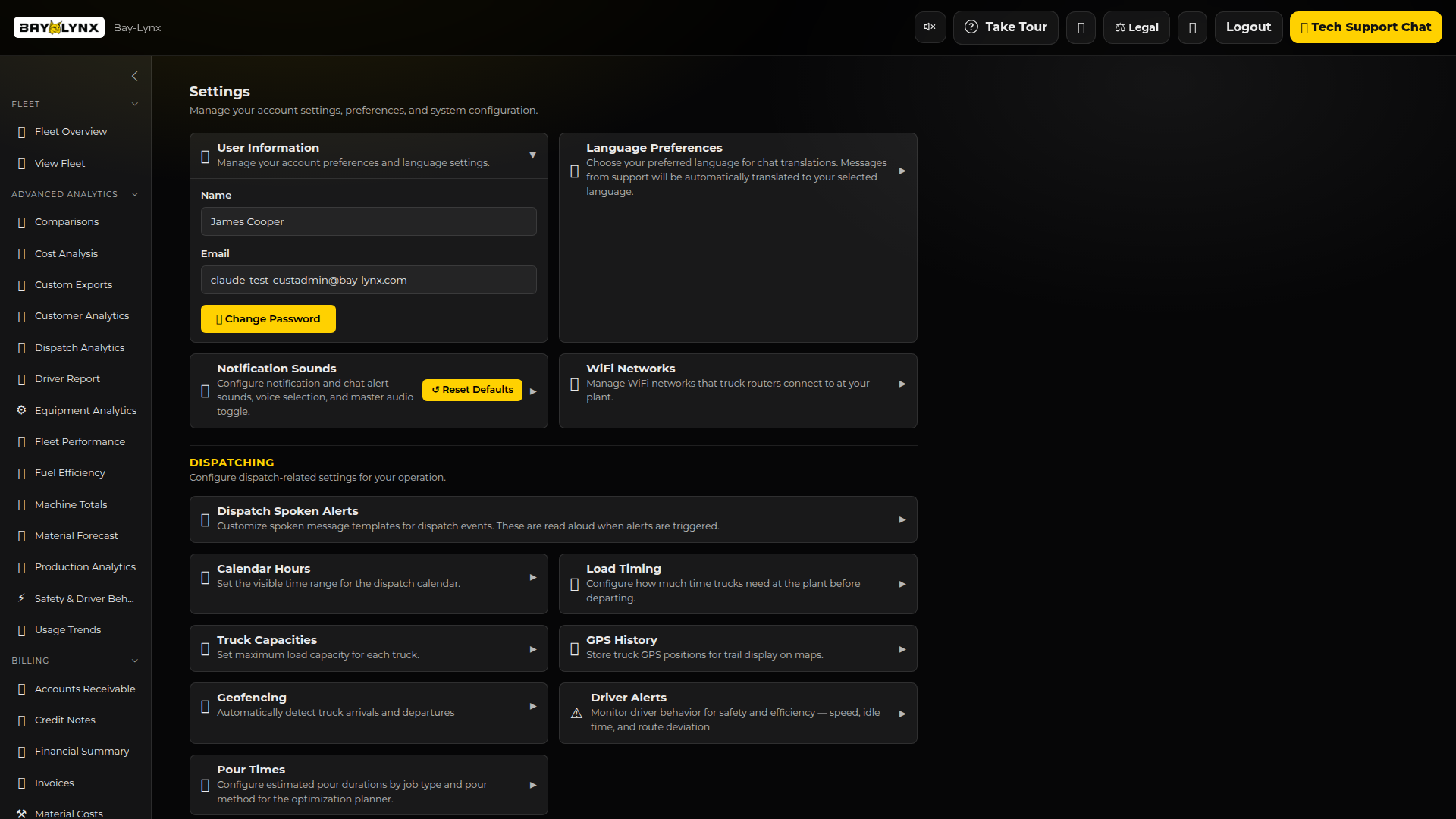Image resolution: width=1456 pixels, height=819 pixels.
Task: Click the Equipment Analytics gear icon
Action: pos(21,410)
